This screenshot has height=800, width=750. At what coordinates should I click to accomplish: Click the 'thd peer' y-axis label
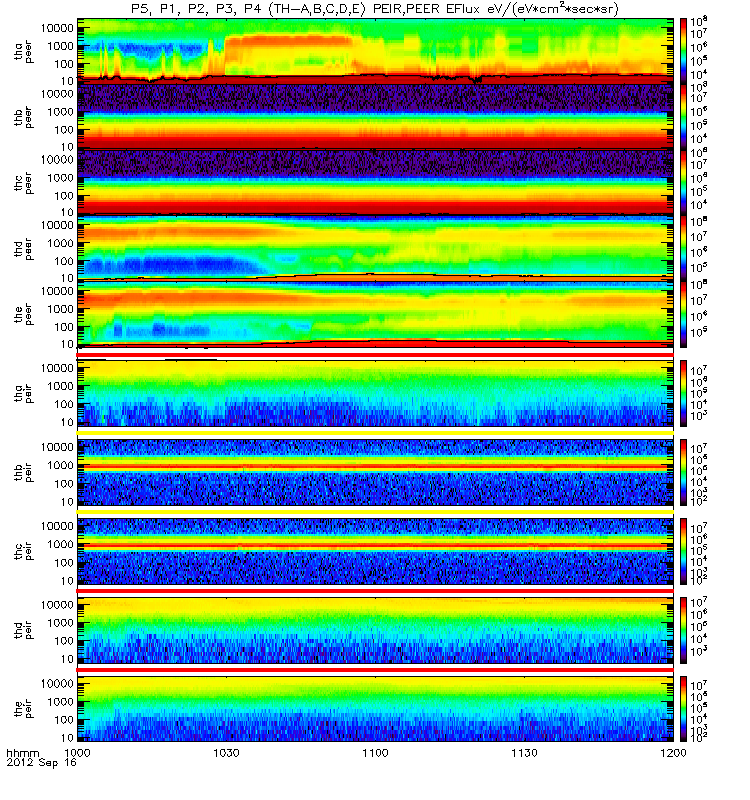[x=23, y=248]
